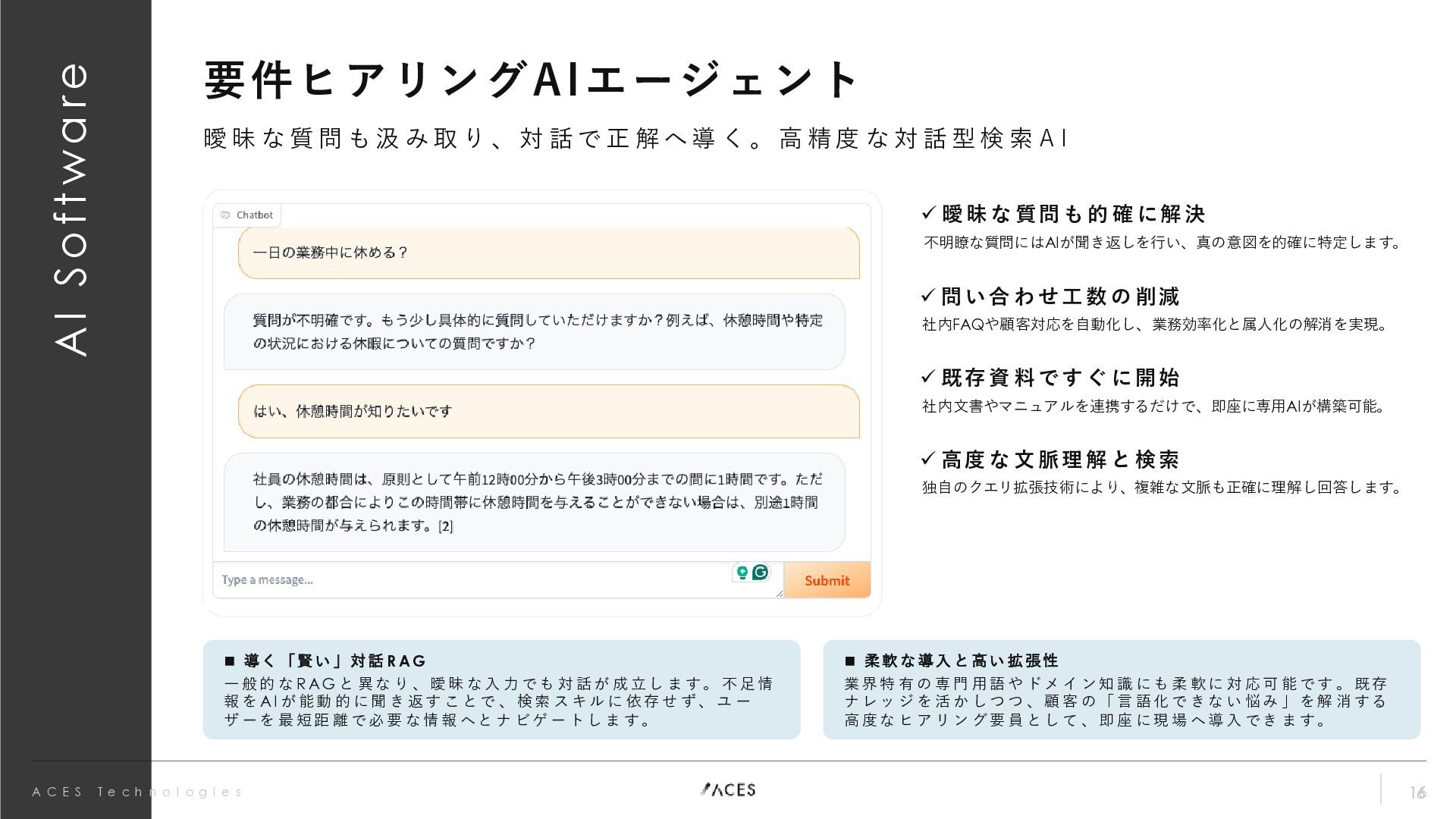Click the checkmark beside 曖昧な質問も的確に解決
This screenshot has height=819, width=1456.
point(929,213)
